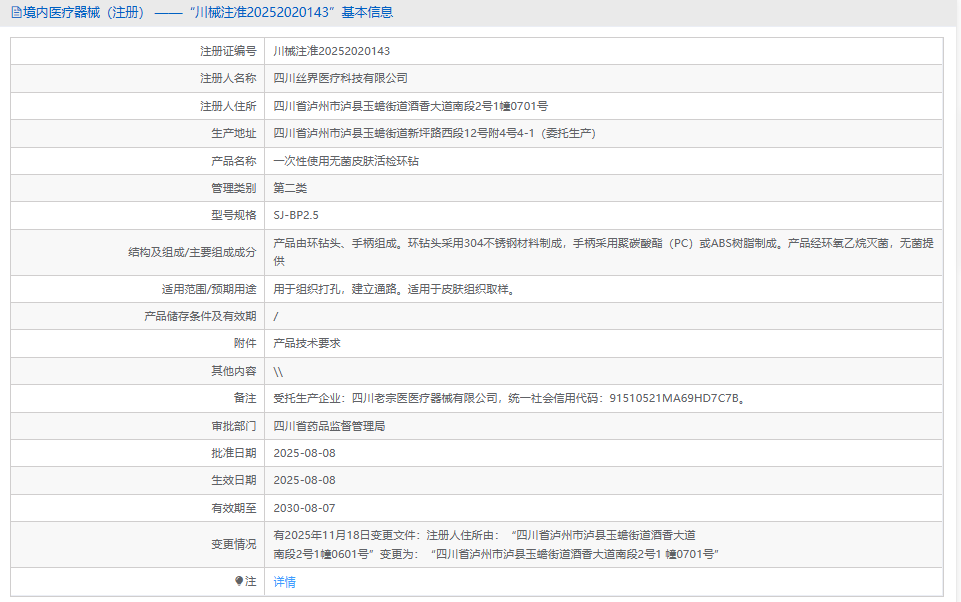Click registrant name 四川丝界医疗科技有限公司
The image size is (961, 602).
[340, 78]
